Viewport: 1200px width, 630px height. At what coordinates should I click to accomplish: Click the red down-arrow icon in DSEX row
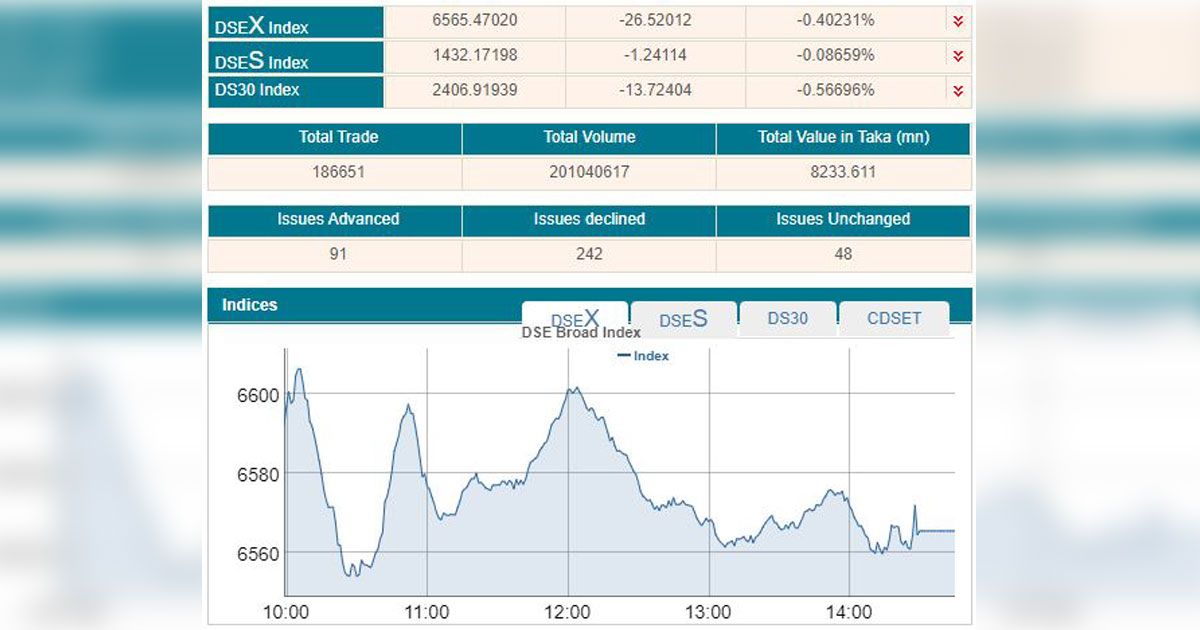pyautogui.click(x=958, y=21)
